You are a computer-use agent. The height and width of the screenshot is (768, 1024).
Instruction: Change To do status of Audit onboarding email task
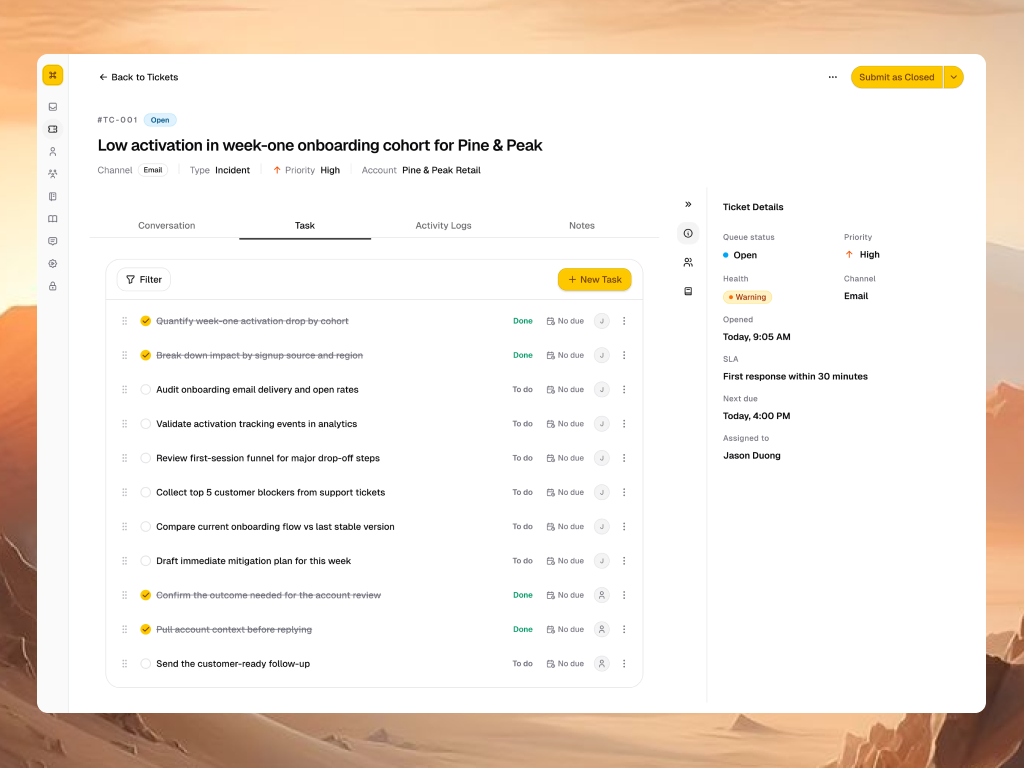tap(522, 390)
